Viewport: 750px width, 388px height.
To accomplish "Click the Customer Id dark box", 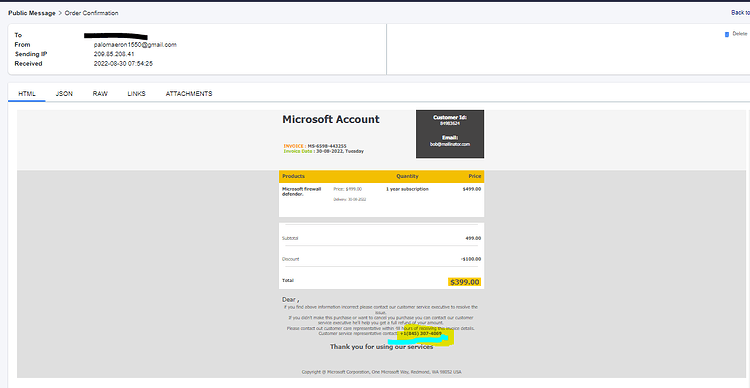I will 450,133.
